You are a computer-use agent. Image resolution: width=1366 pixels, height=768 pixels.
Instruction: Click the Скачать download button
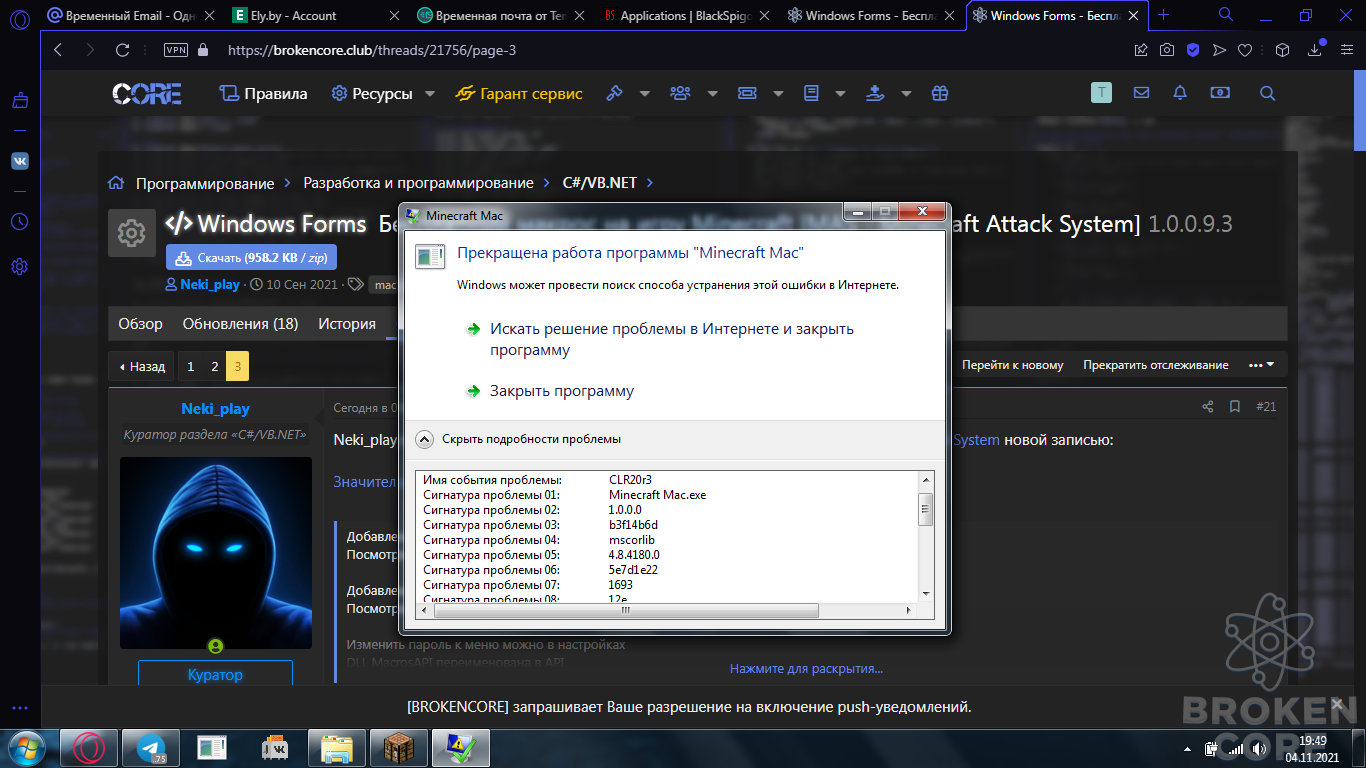[251, 257]
